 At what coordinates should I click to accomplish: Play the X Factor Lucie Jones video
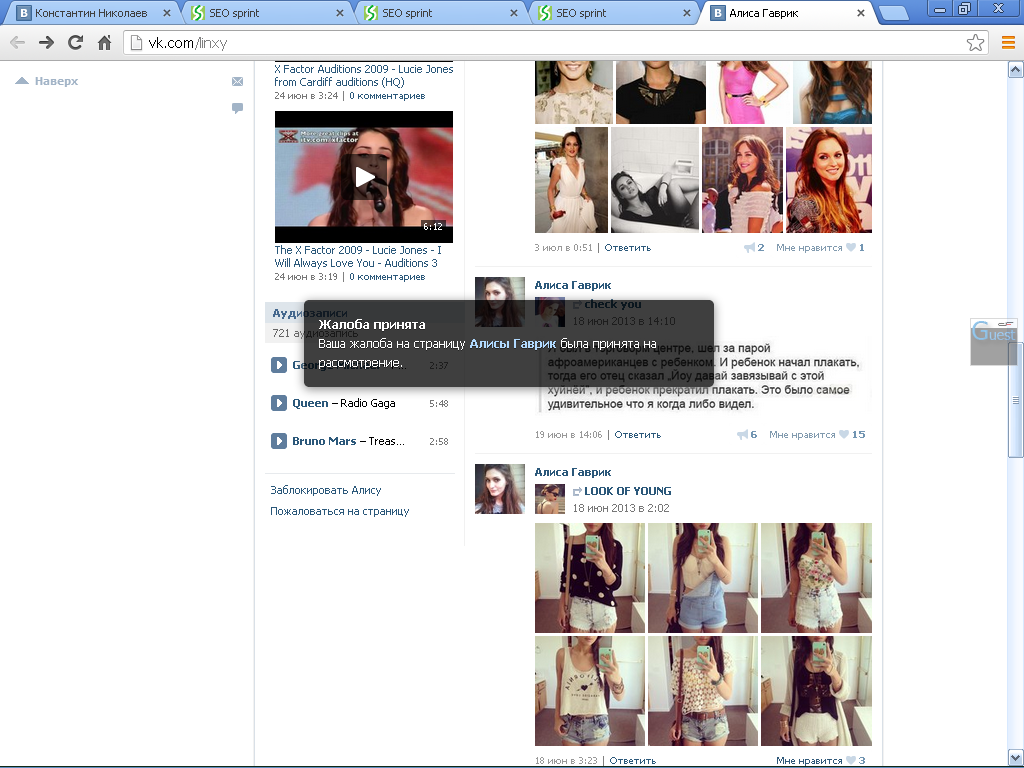364,177
